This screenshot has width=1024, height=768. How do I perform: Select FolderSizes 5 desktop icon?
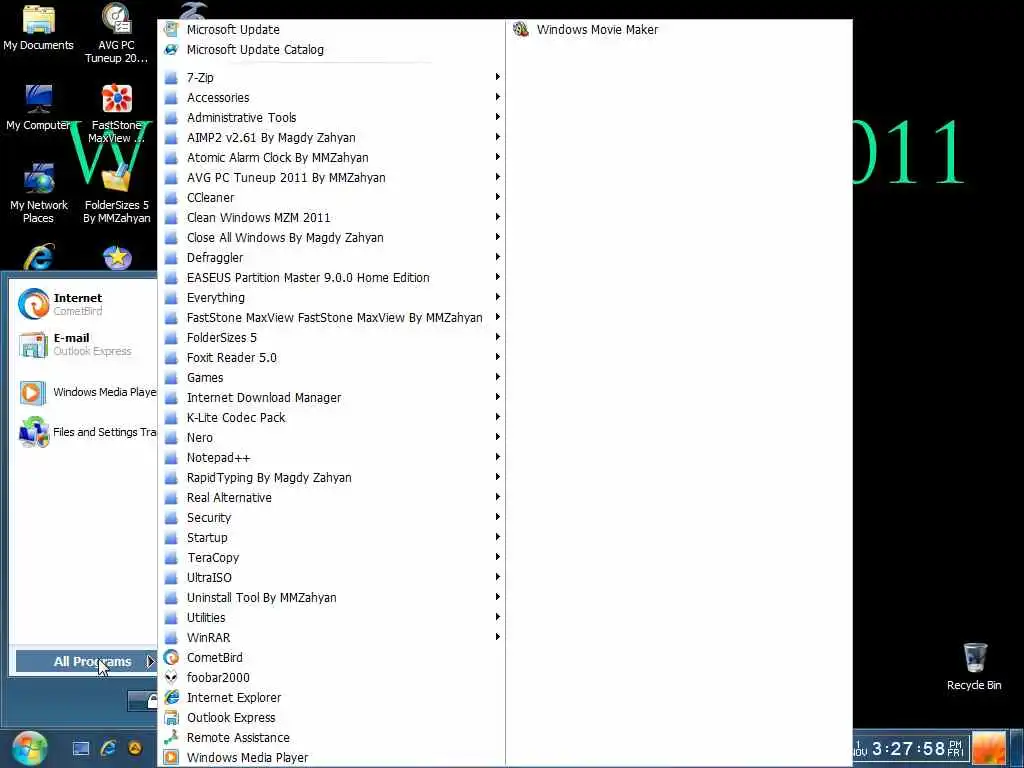[117, 193]
